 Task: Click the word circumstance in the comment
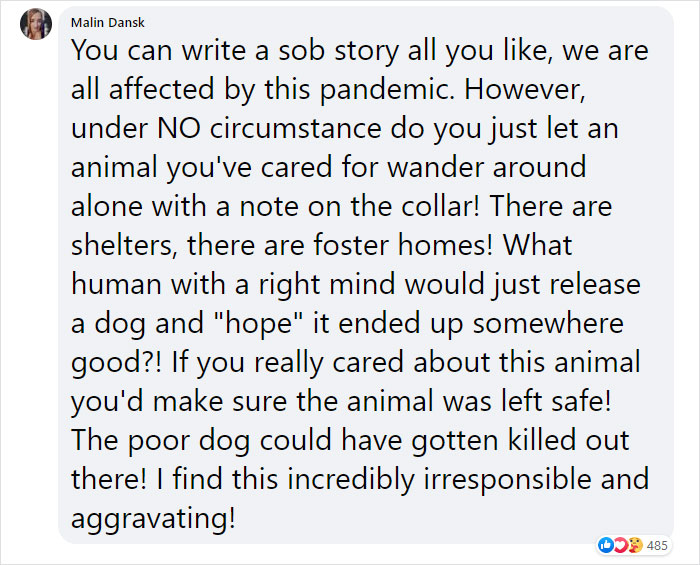[x=296, y=128]
